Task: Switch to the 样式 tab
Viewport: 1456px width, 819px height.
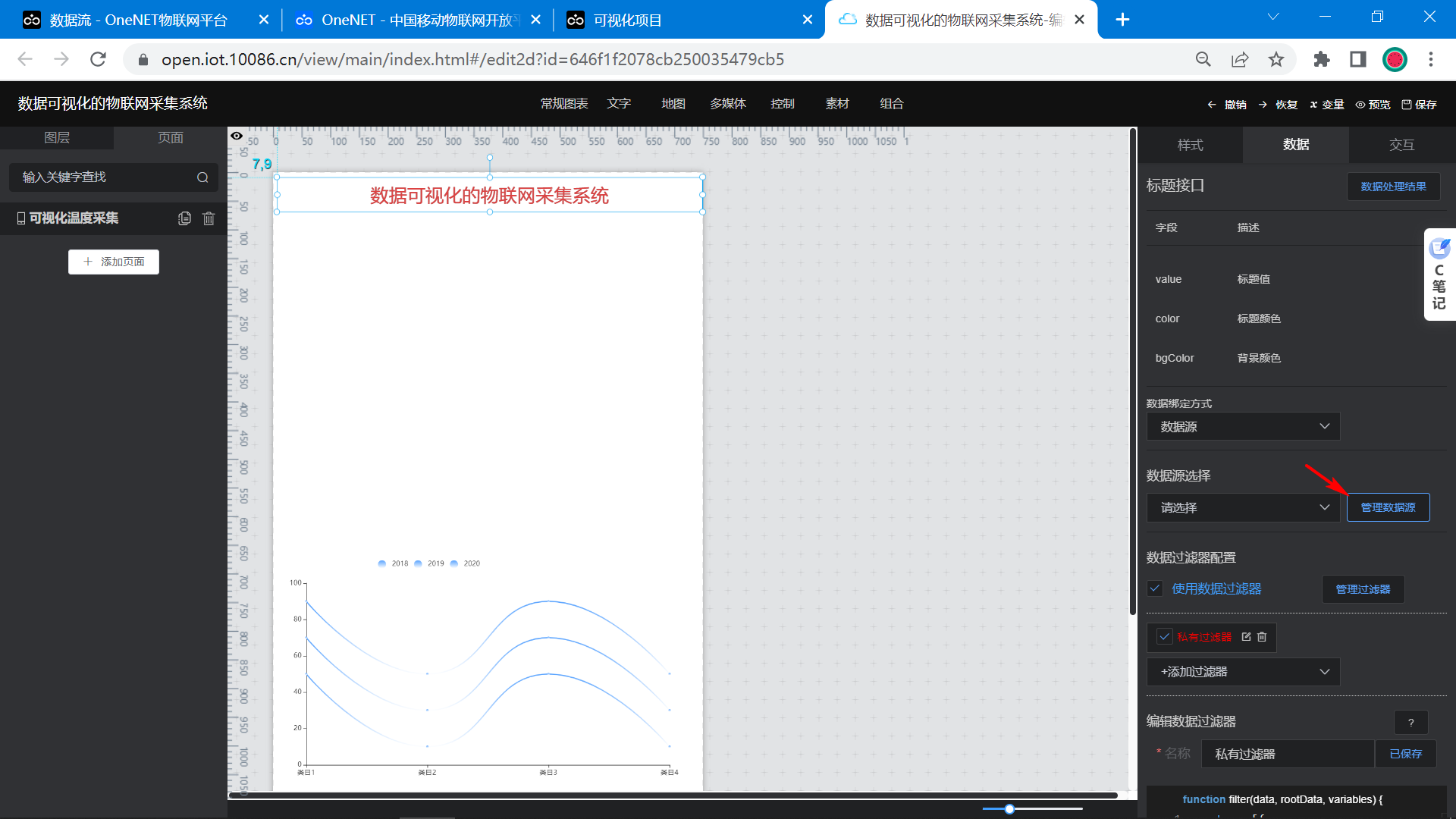Action: (1190, 145)
